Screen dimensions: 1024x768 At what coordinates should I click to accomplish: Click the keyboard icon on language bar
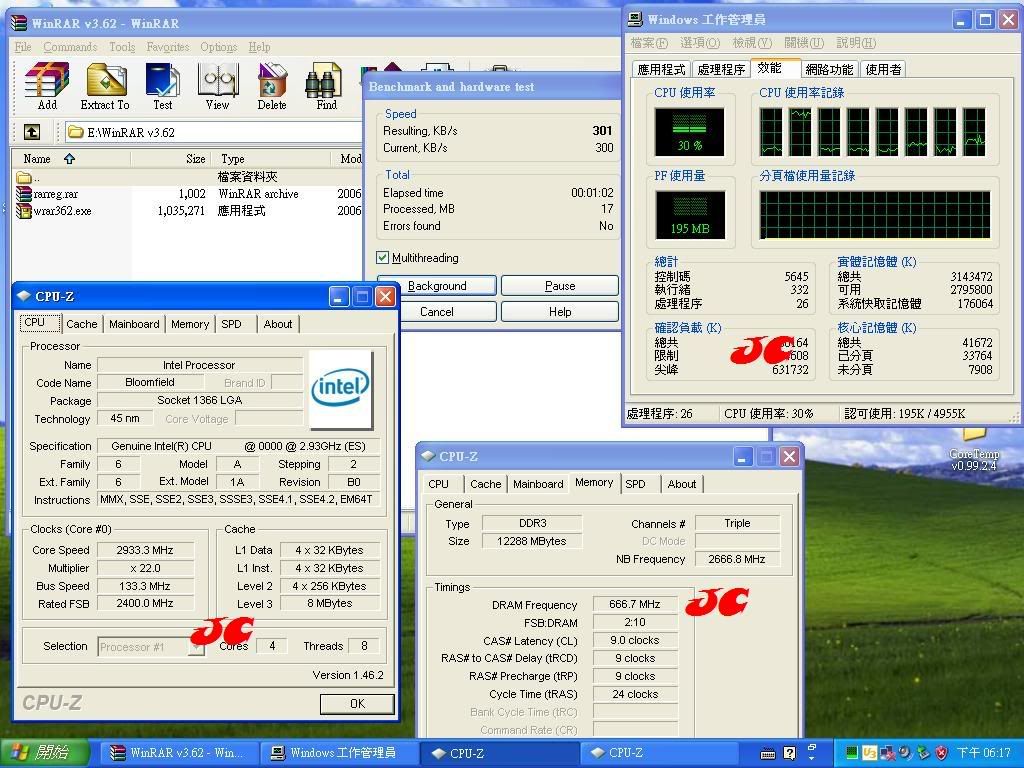pos(768,754)
